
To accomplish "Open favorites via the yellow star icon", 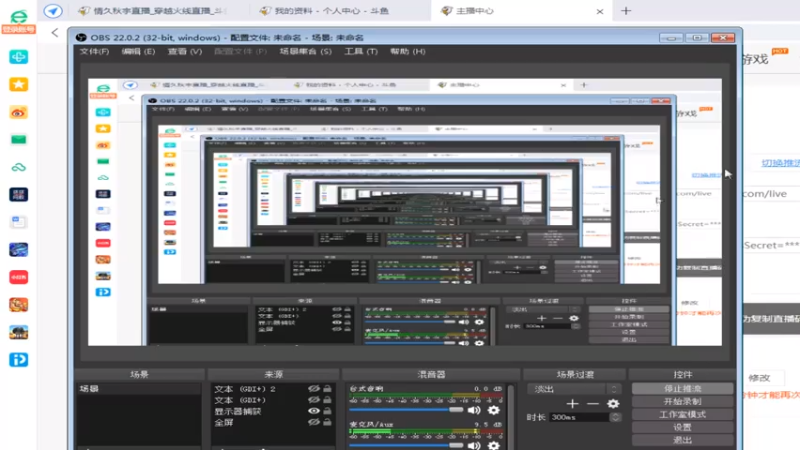I will tap(18, 84).
